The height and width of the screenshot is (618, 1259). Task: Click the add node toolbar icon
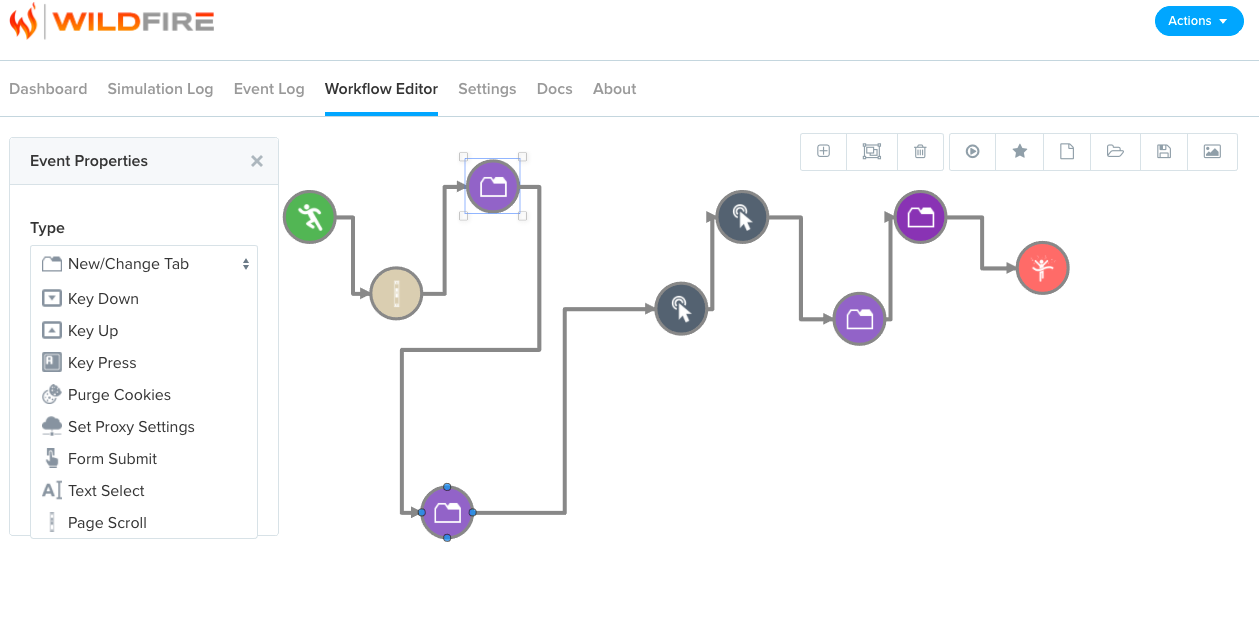tap(824, 151)
